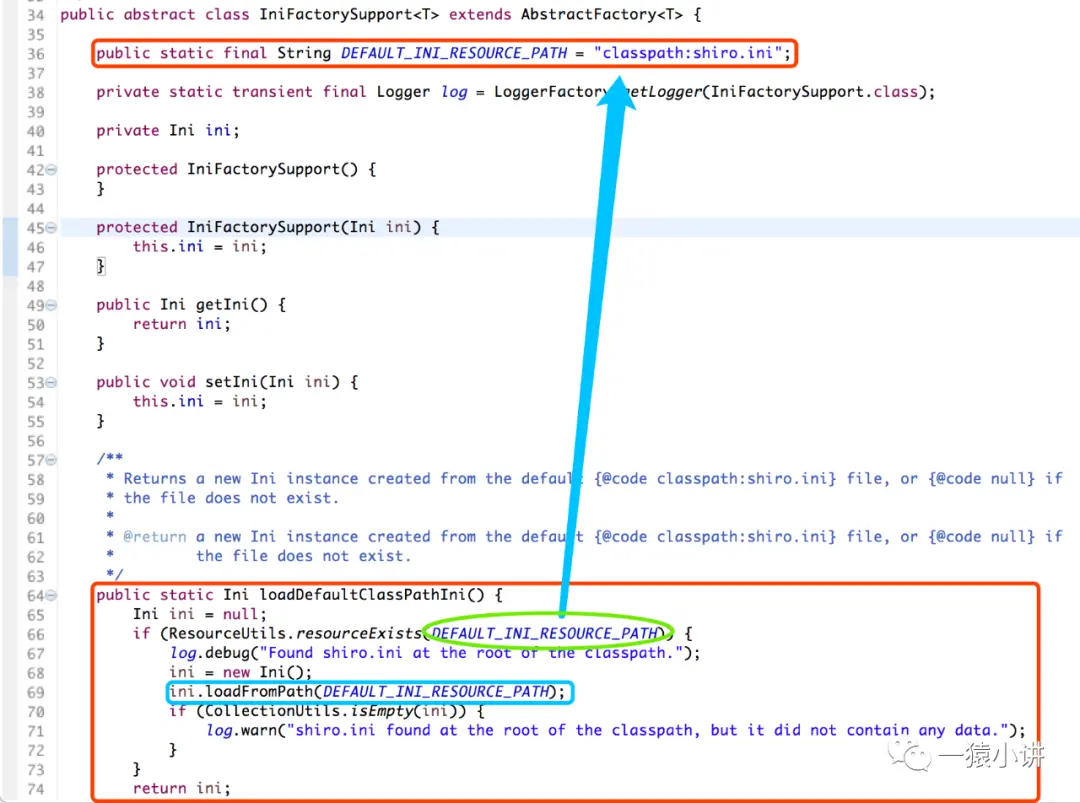Click IniFactorySupport.class argument on line 38

pos(814,92)
